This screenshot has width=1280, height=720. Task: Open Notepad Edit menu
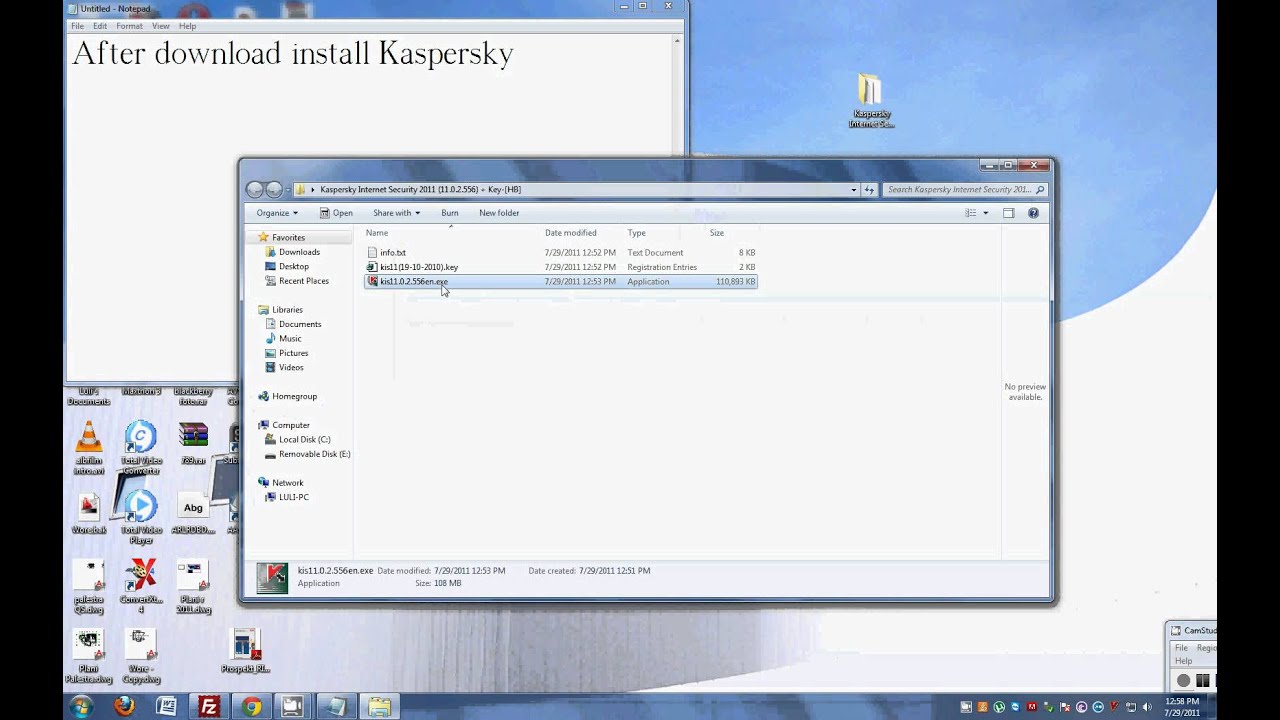100,26
